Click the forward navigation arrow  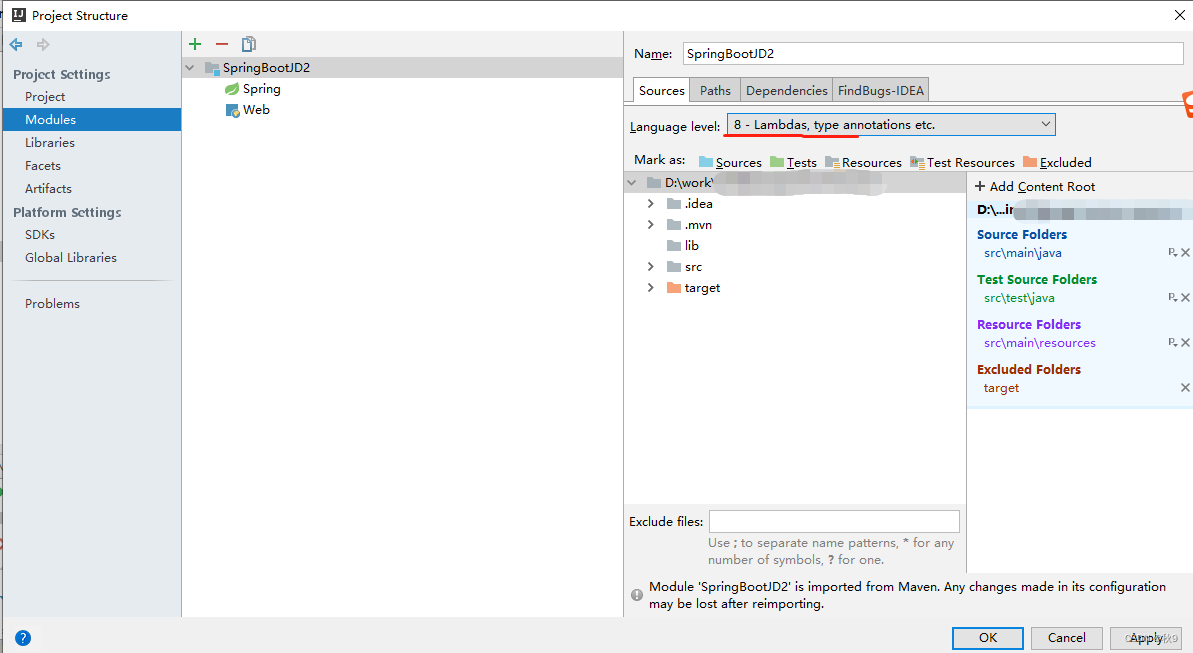[43, 45]
